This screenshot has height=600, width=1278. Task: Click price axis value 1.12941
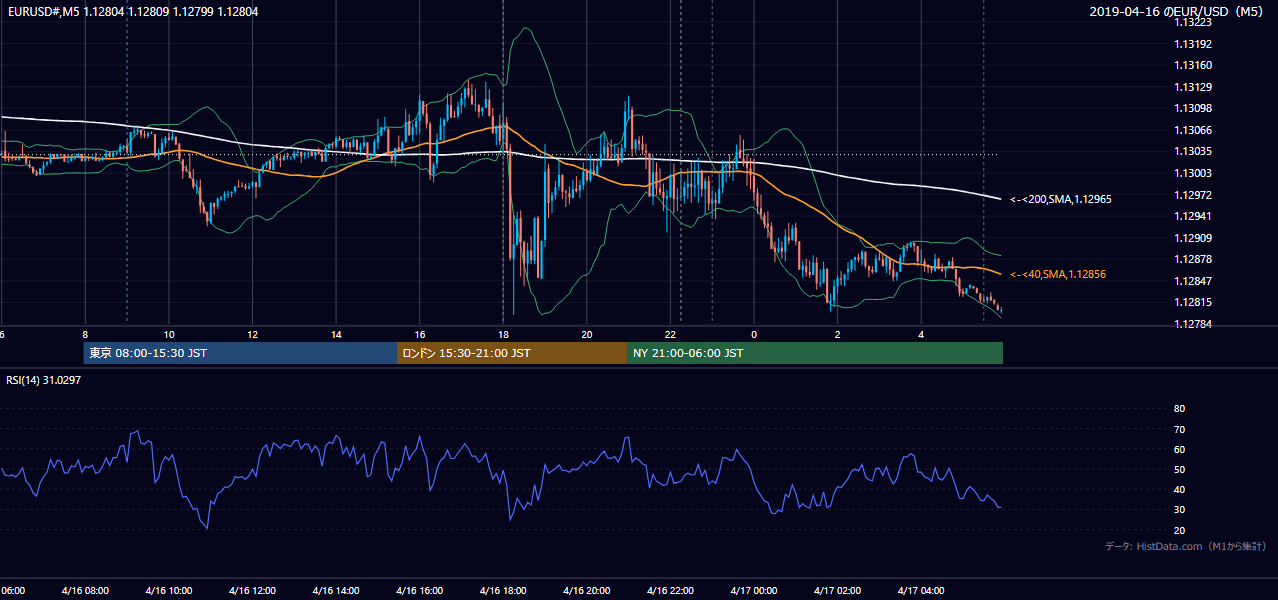1193,216
